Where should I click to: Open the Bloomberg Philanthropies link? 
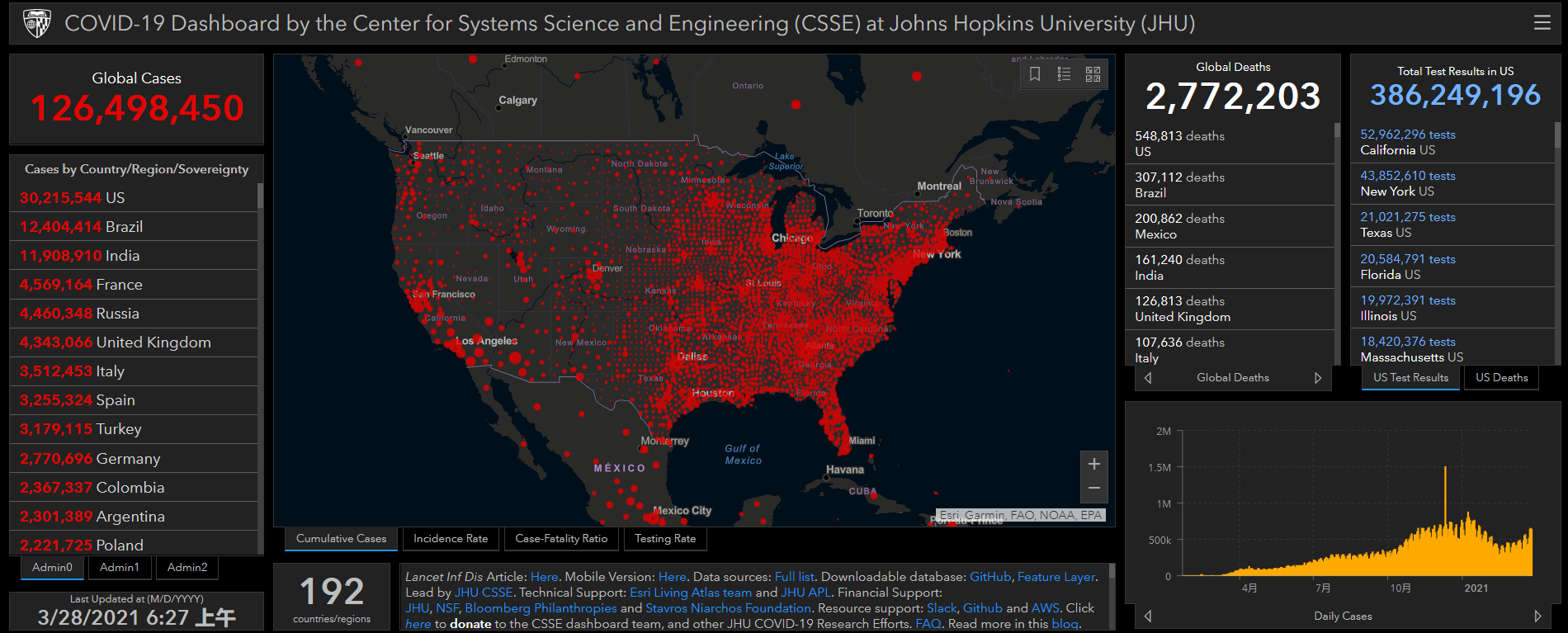pos(541,608)
